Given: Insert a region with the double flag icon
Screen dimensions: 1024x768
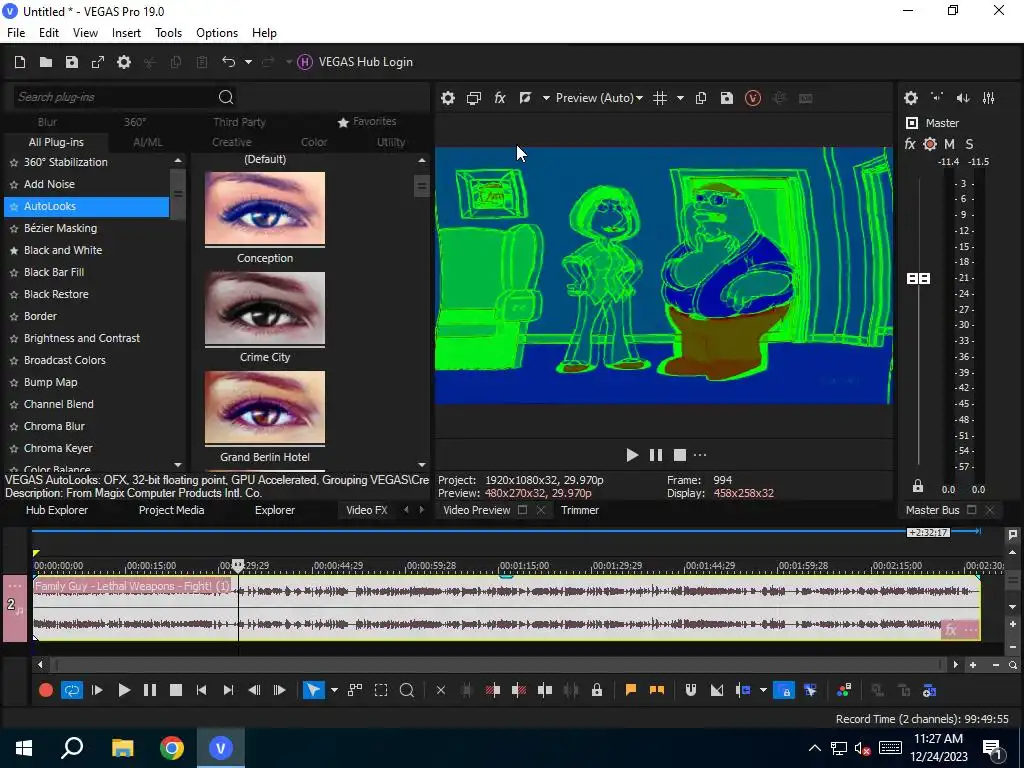Looking at the screenshot, I should pyautogui.click(x=657, y=690).
